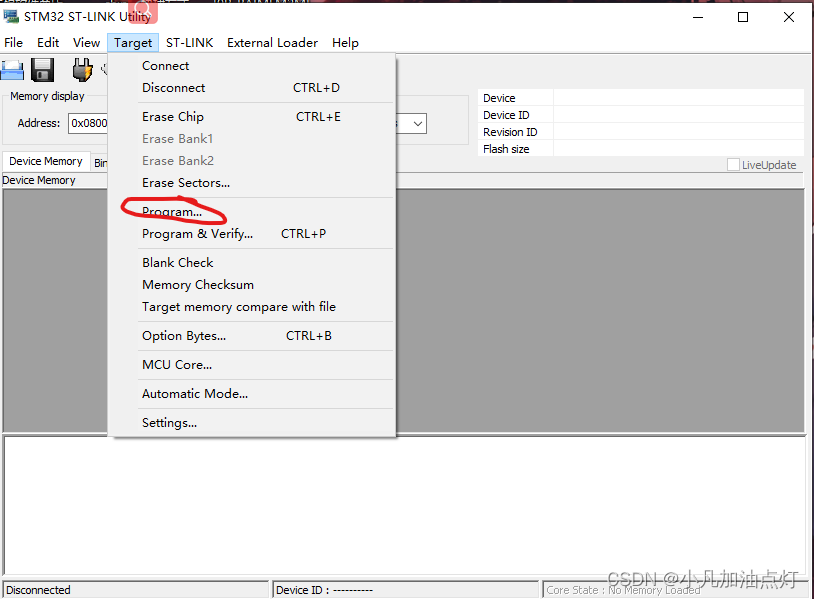Click the Device ID value field
Image resolution: width=814 pixels, height=599 pixels.
point(679,115)
